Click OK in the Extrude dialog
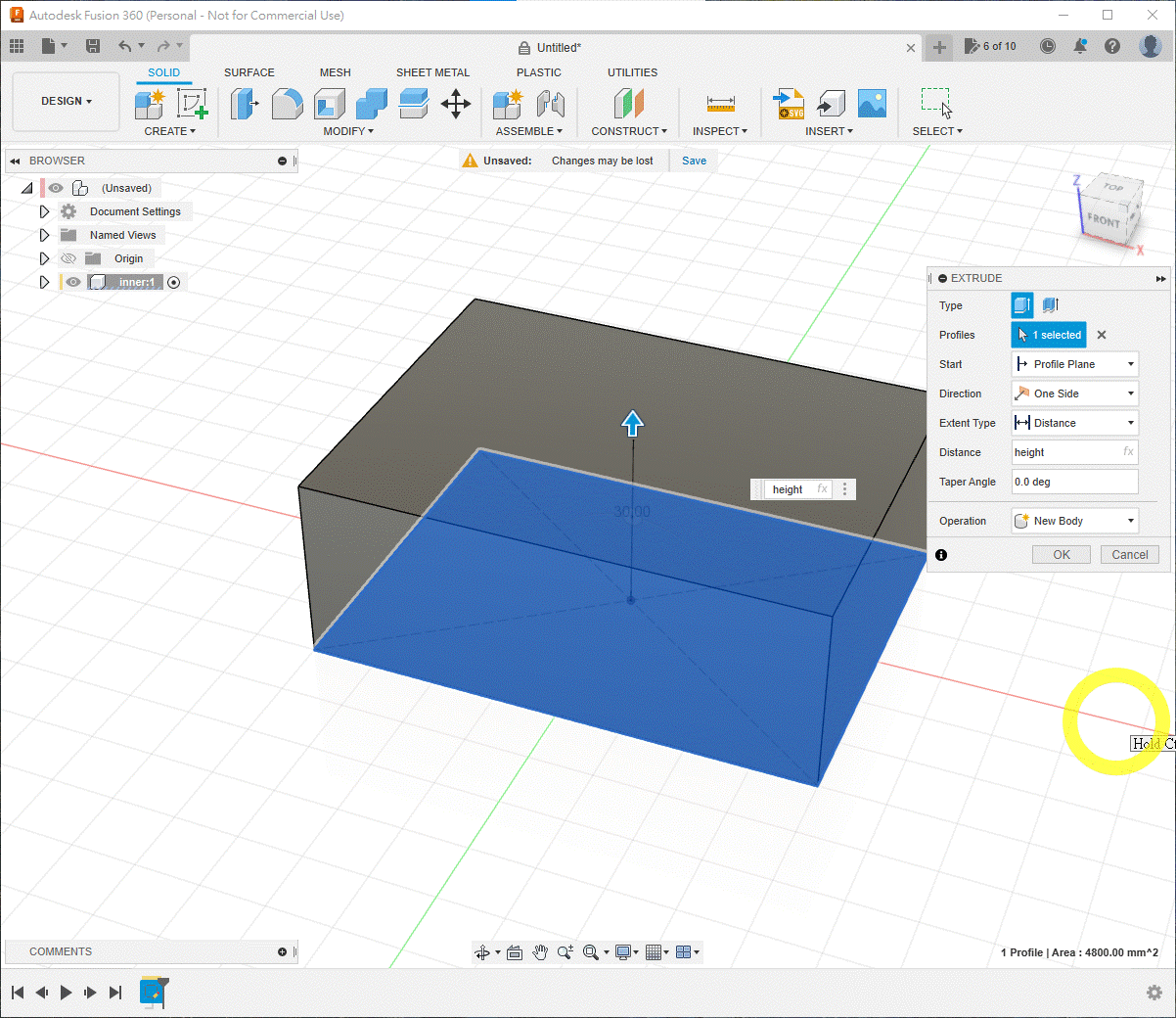 point(1062,554)
